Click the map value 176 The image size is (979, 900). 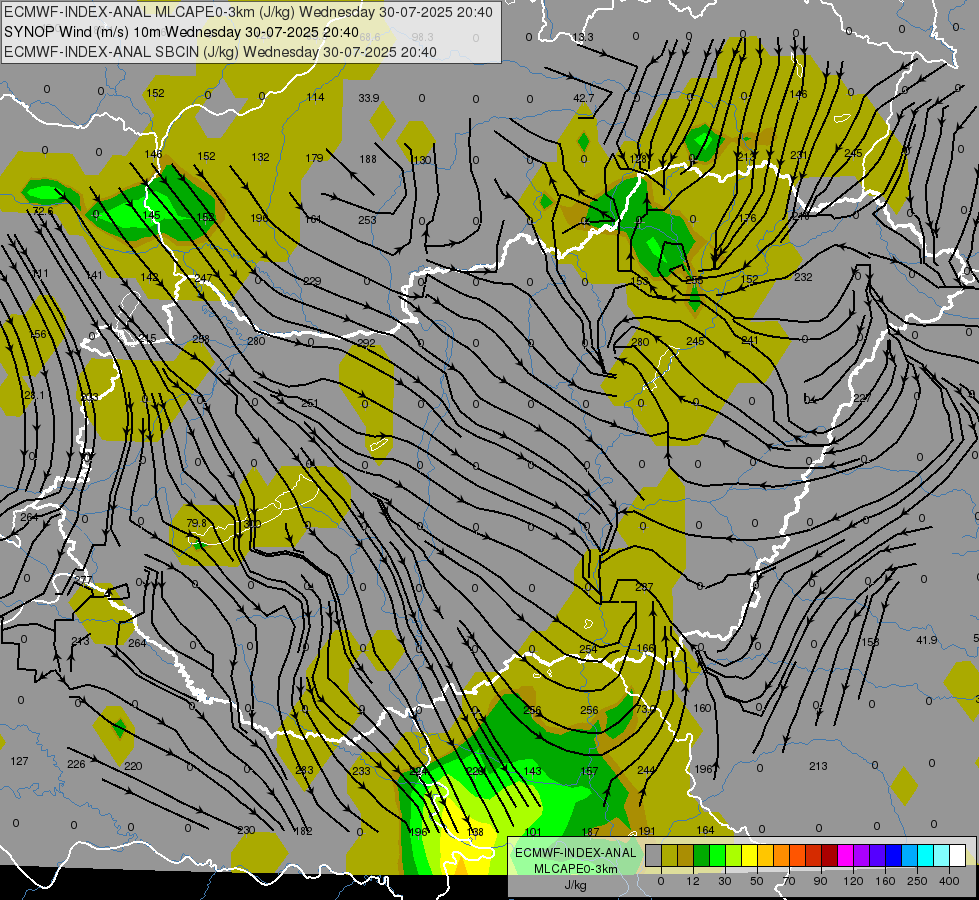[x=747, y=218]
